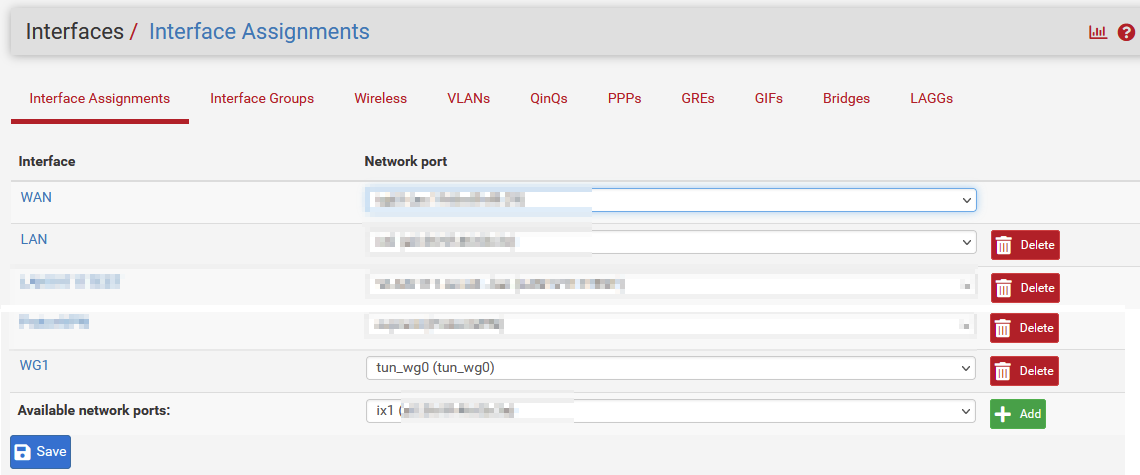1140x475 pixels.
Task: Open the Available network ports dropdown
Action: tap(670, 411)
